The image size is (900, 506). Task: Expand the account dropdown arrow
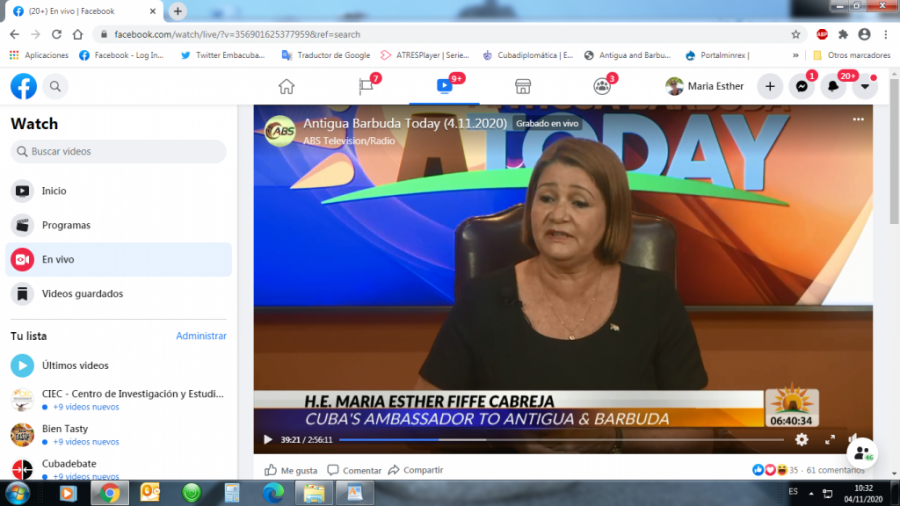coord(865,87)
